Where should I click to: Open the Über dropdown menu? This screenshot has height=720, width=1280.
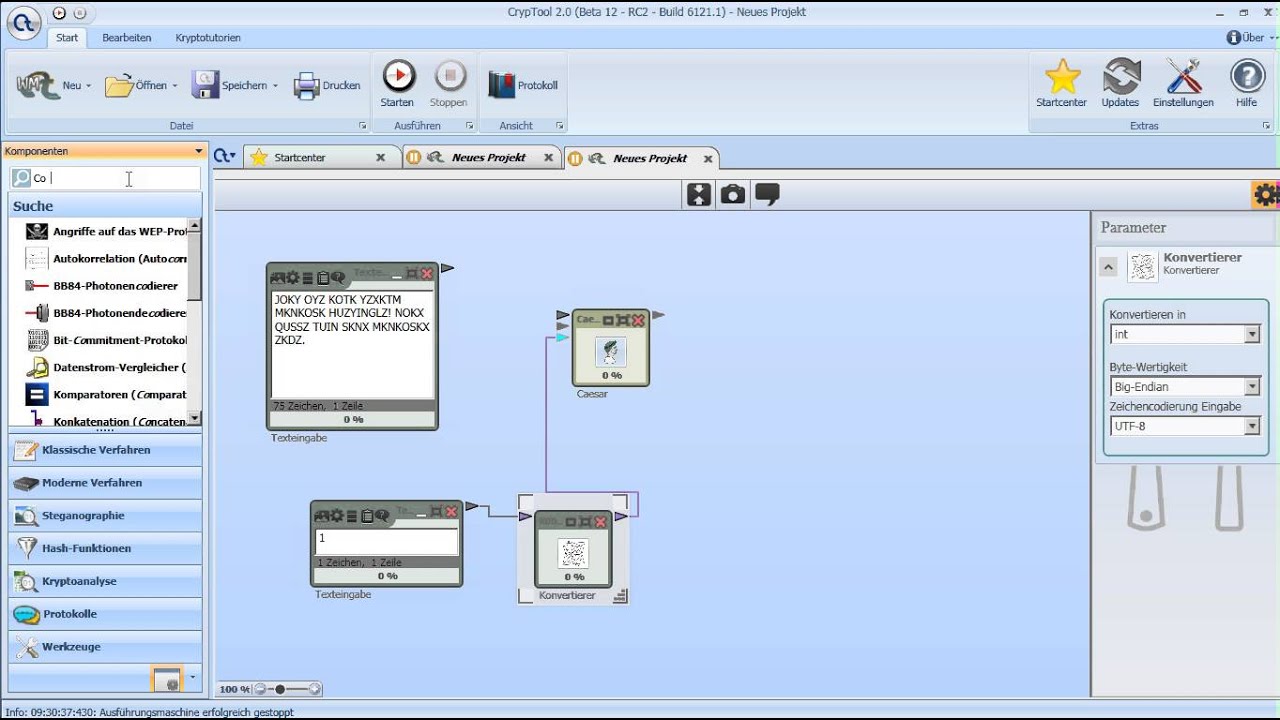1250,37
